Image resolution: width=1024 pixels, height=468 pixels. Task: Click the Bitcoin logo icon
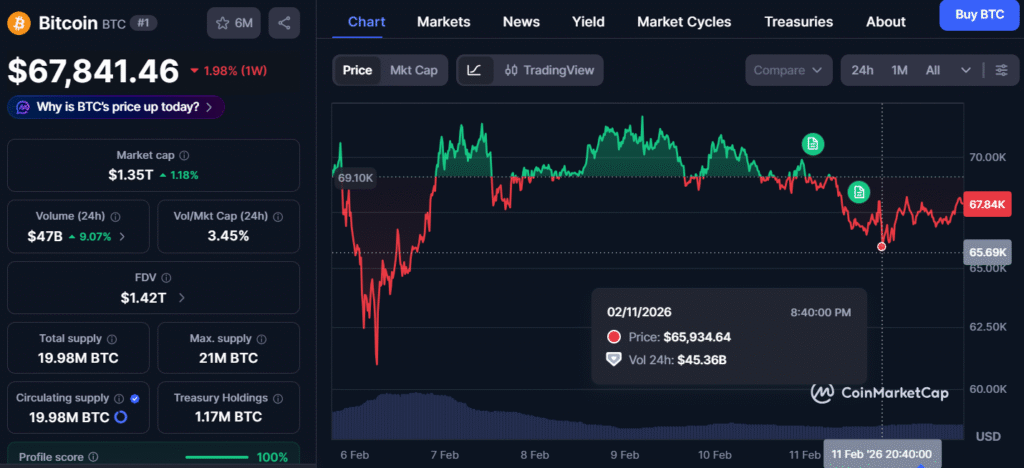pos(19,22)
